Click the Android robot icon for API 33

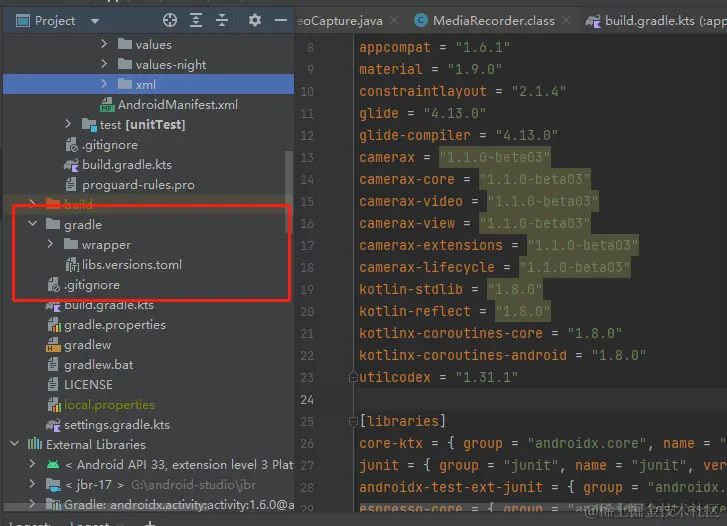pos(53,464)
